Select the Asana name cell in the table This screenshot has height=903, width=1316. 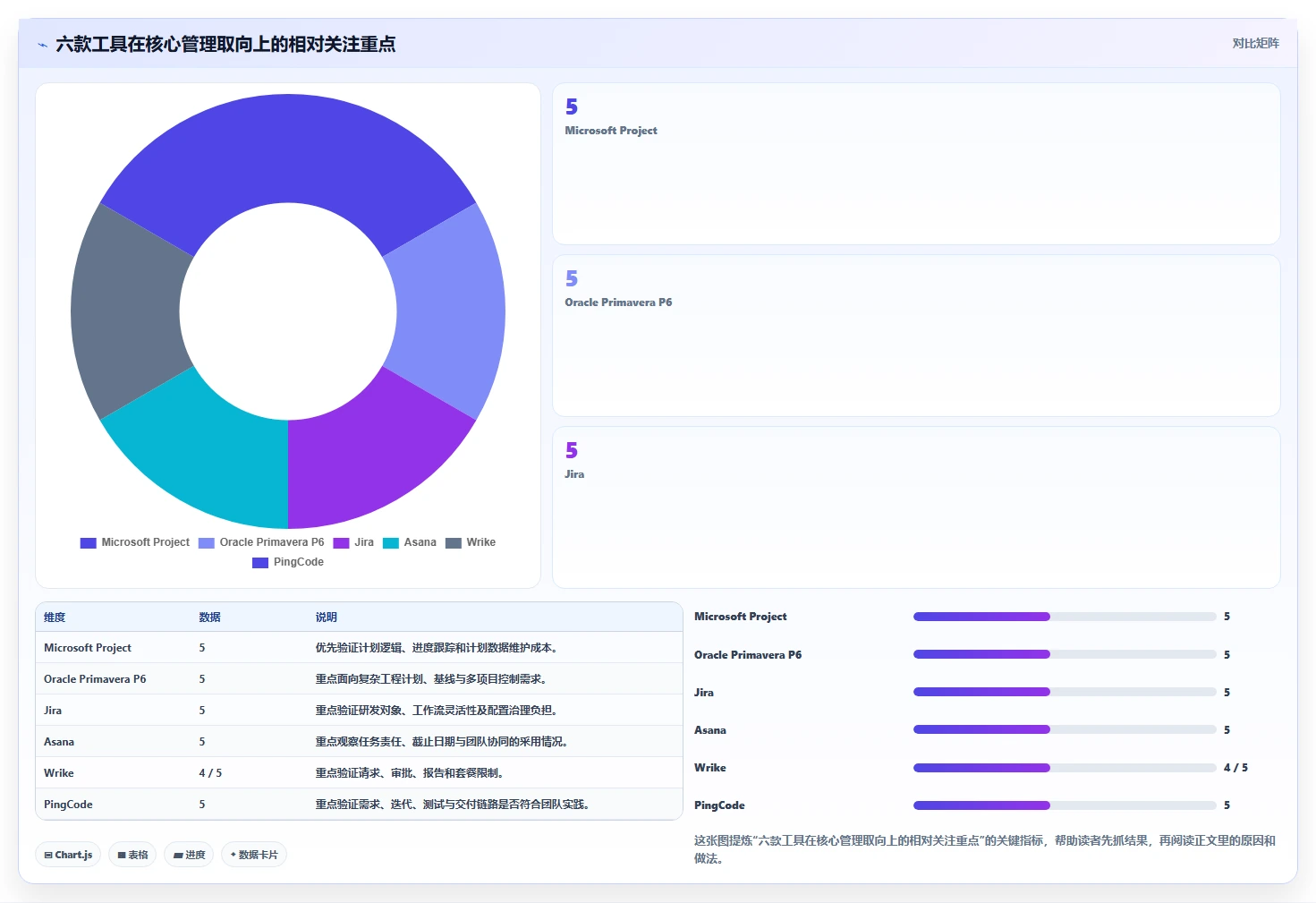click(59, 742)
